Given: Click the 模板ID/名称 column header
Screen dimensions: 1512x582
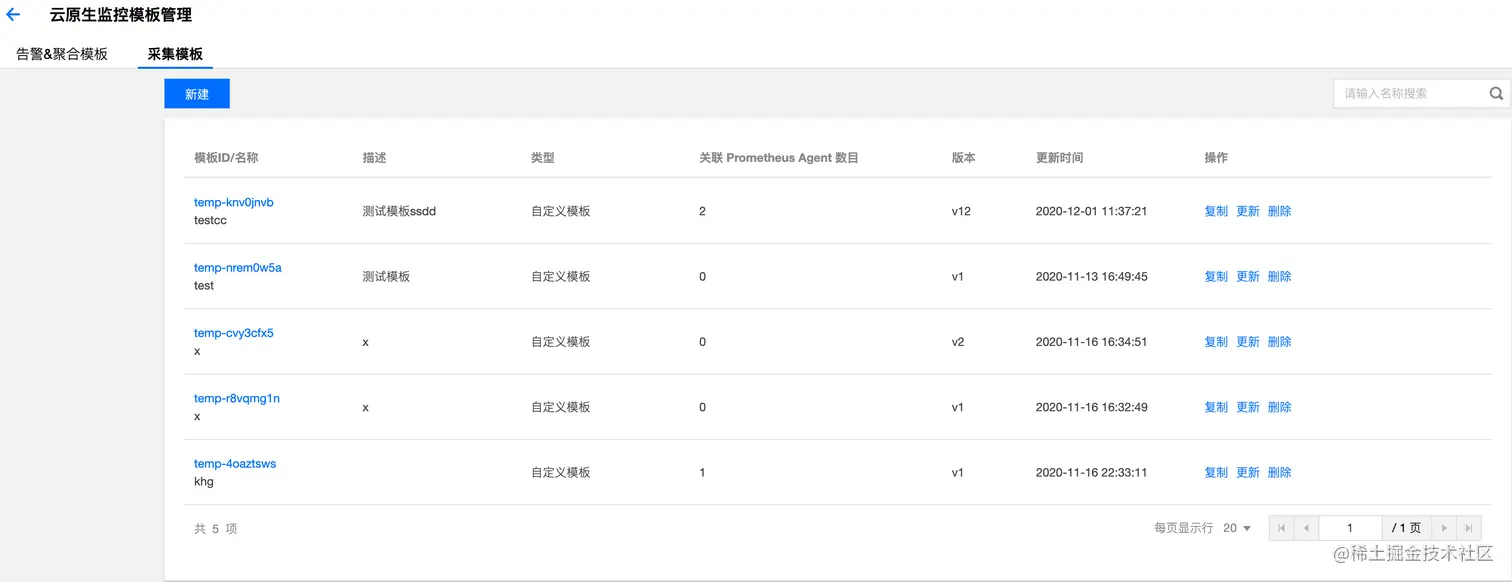Looking at the screenshot, I should 226,158.
